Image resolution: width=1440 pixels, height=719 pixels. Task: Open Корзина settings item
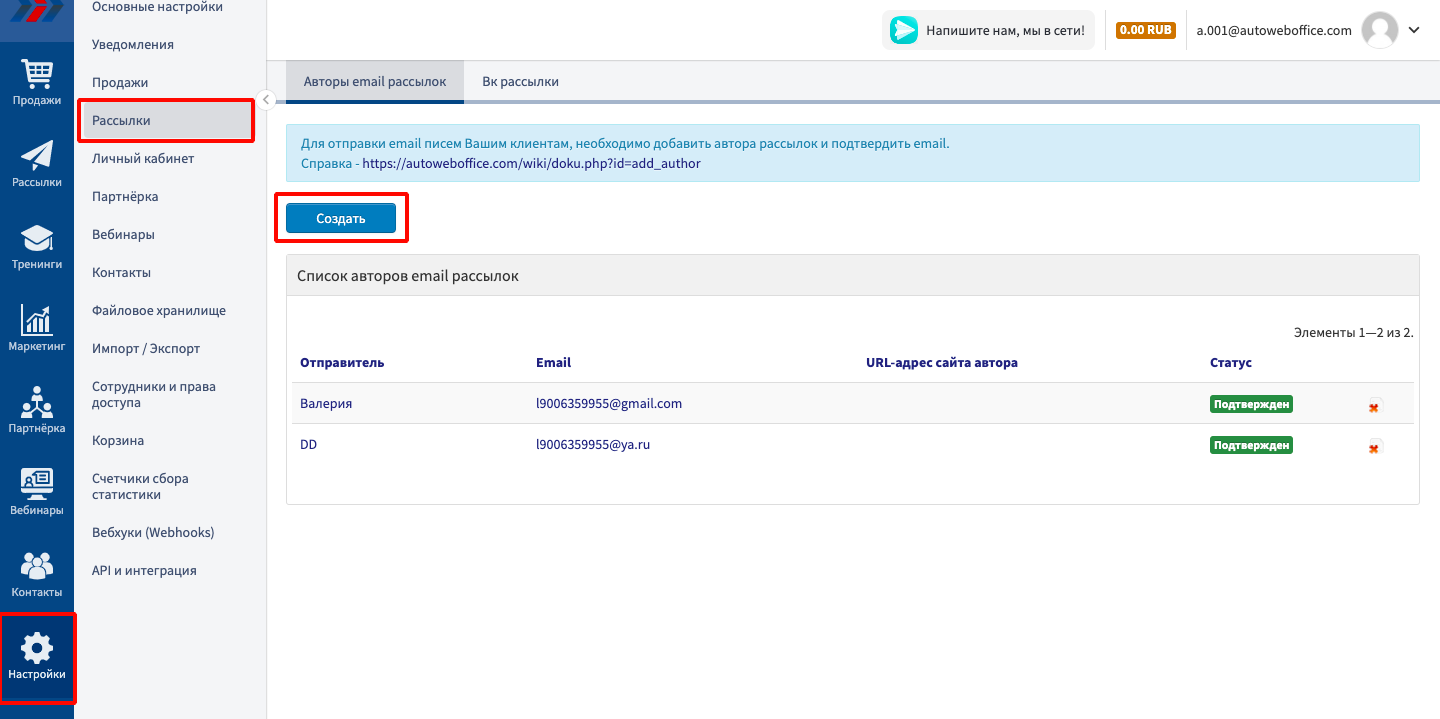click(118, 440)
